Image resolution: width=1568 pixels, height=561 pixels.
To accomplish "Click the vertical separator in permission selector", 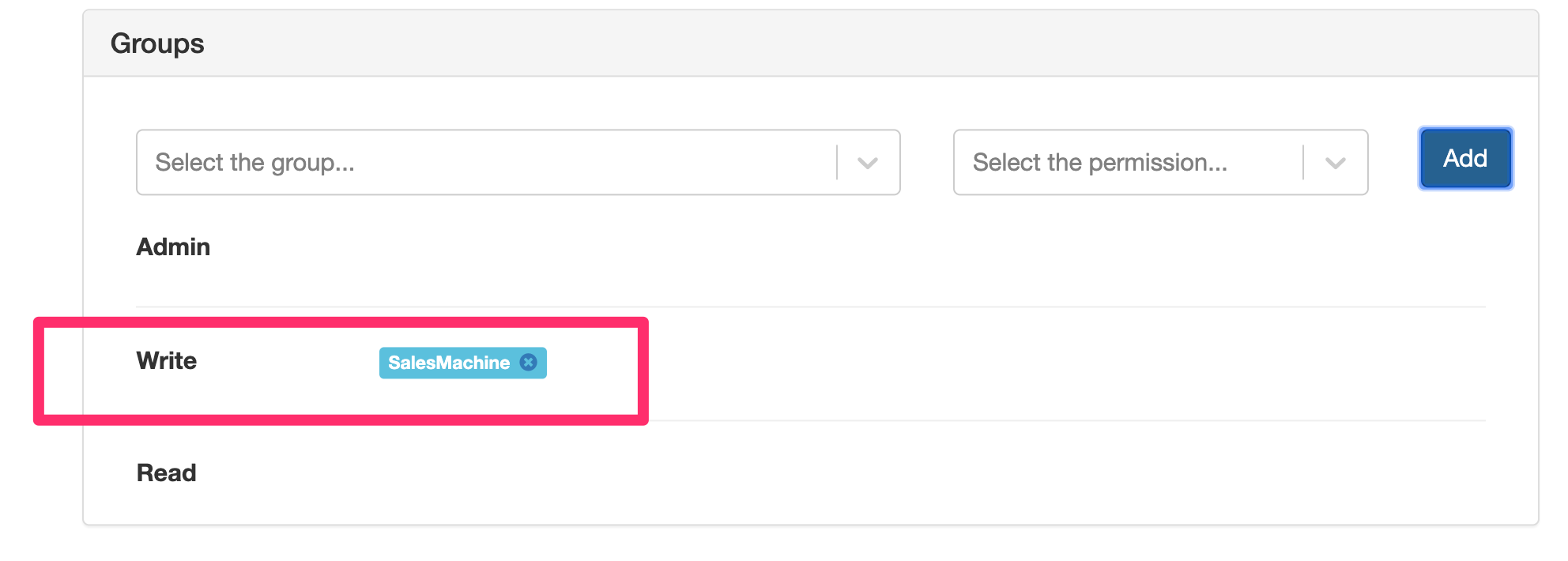I will 1303,163.
